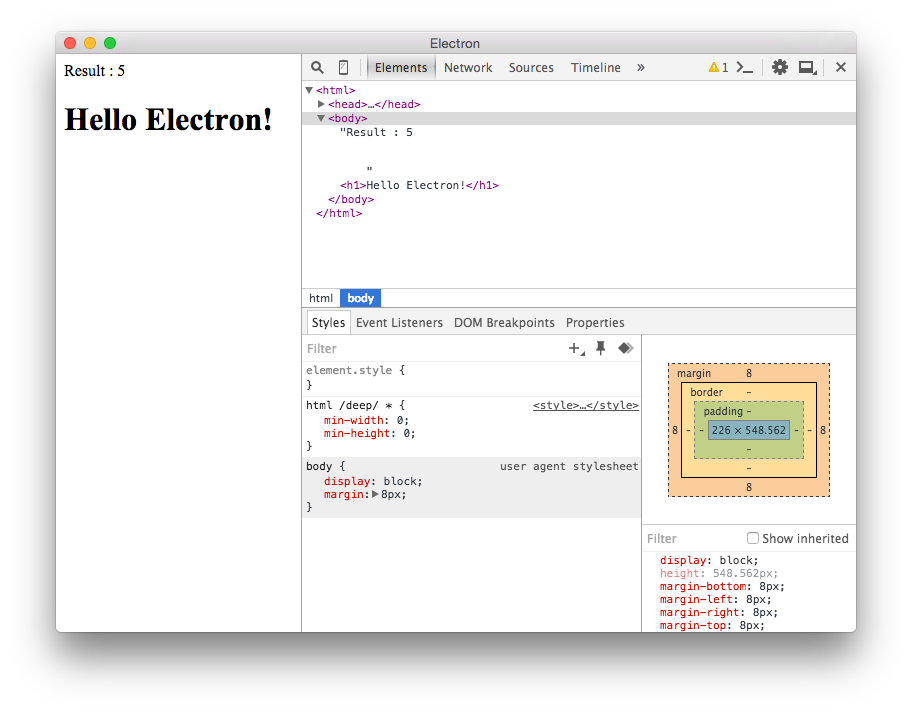Change DevTools dock position icon
This screenshot has height=712, width=912.
pyautogui.click(x=808, y=67)
